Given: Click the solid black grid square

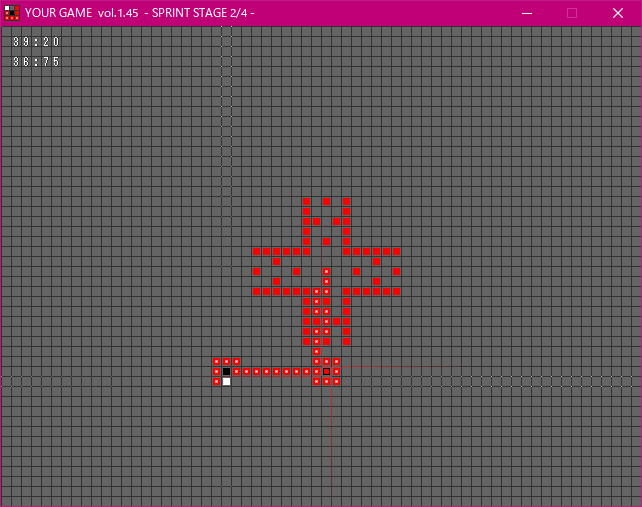Looking at the screenshot, I should click(226, 371).
